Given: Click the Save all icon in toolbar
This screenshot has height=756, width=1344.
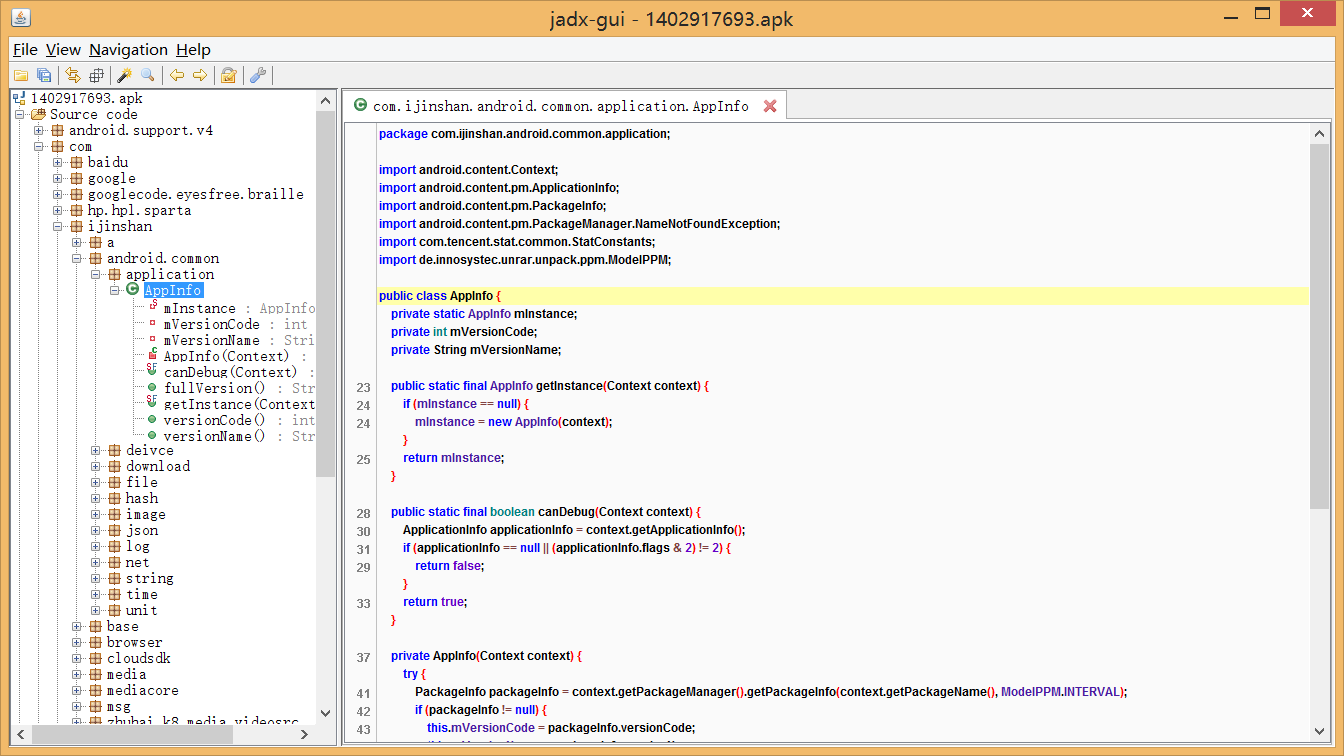Looking at the screenshot, I should [44, 75].
